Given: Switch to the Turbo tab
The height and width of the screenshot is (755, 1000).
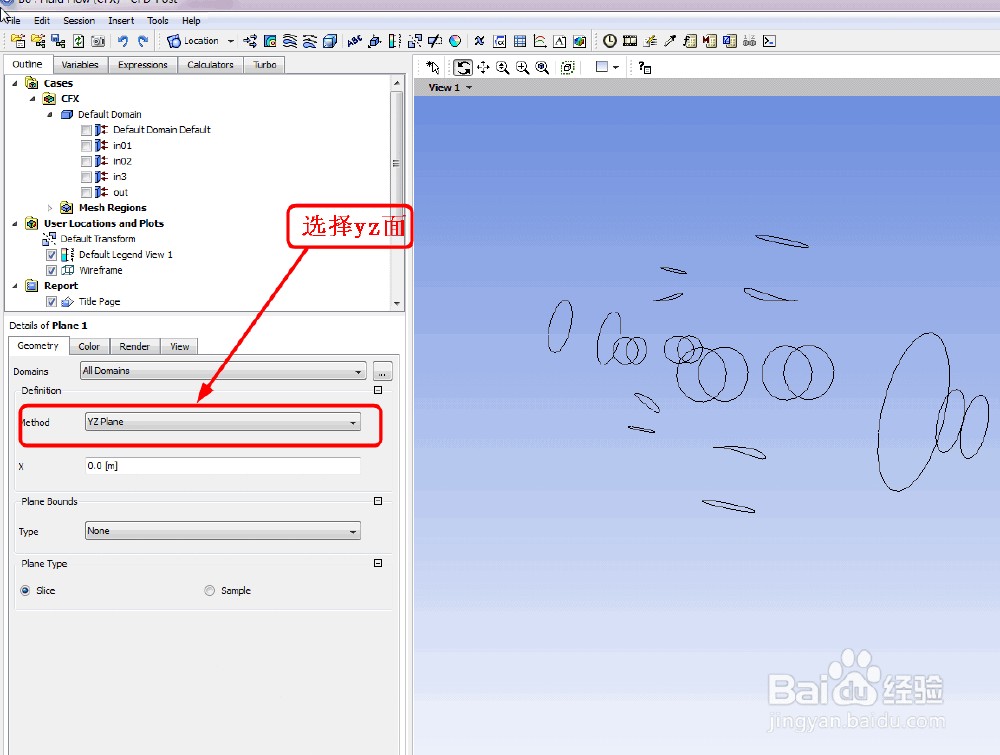Looking at the screenshot, I should pyautogui.click(x=264, y=65).
